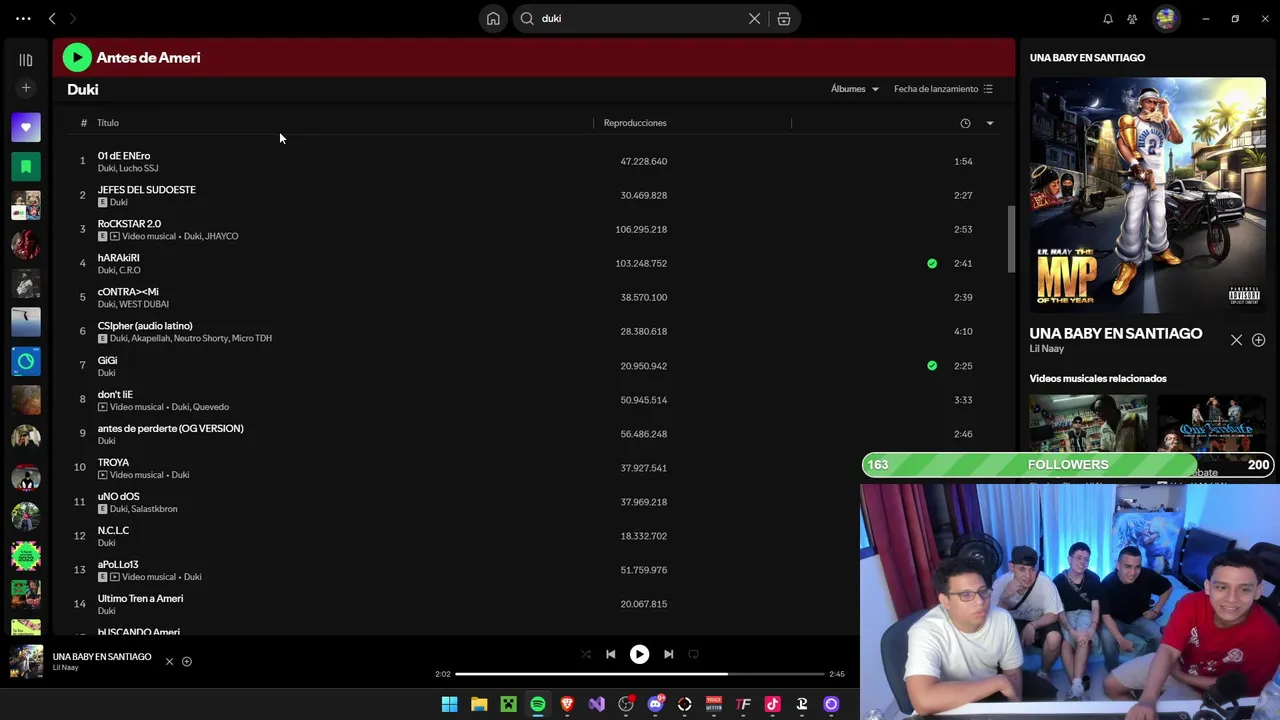
Task: Open the Liked Songs playlist
Action: point(26,127)
